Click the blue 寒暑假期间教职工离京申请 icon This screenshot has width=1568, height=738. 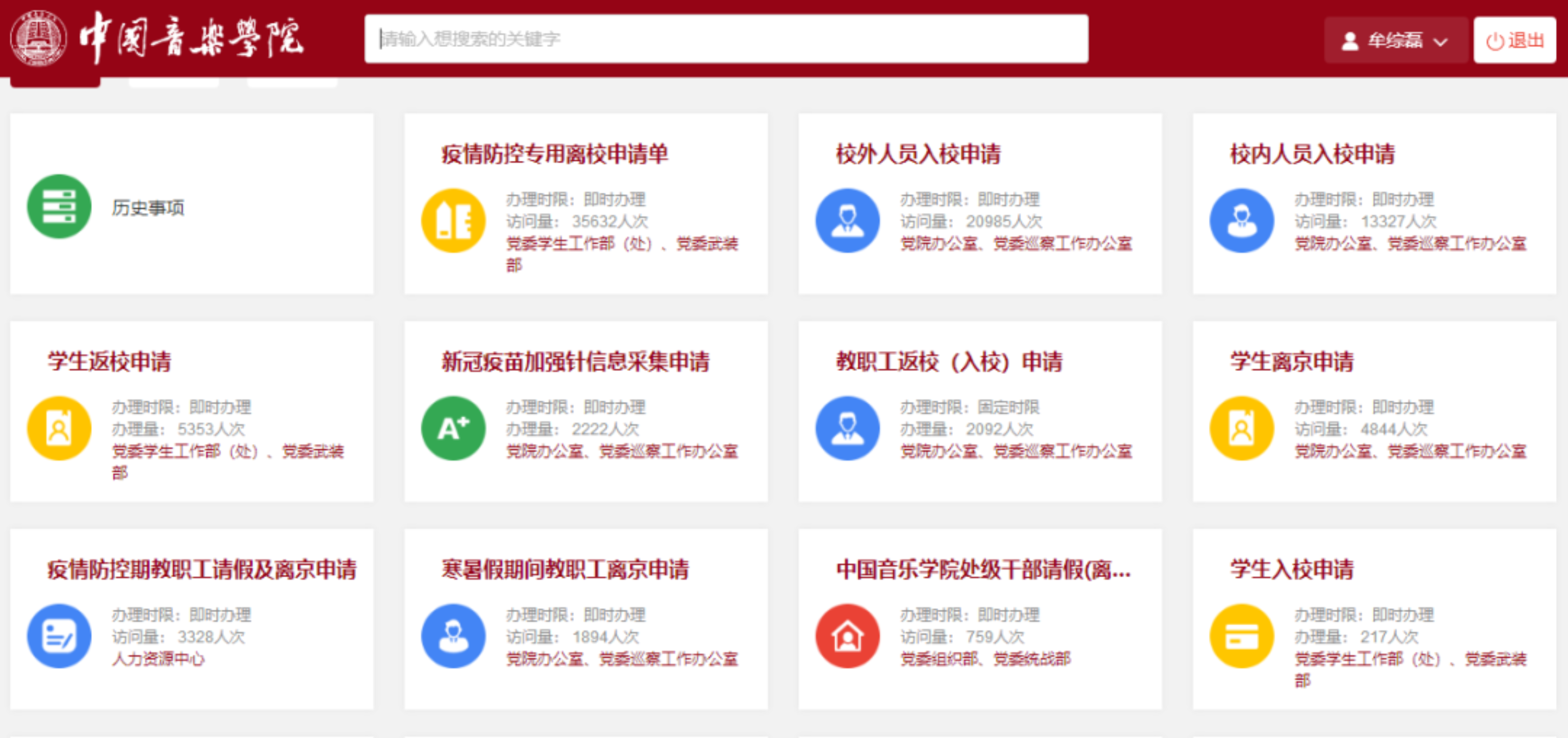[x=453, y=636]
